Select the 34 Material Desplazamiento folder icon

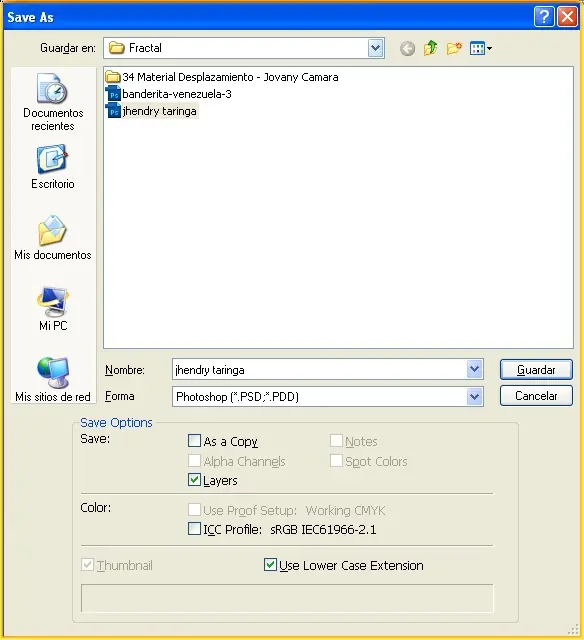pos(113,77)
